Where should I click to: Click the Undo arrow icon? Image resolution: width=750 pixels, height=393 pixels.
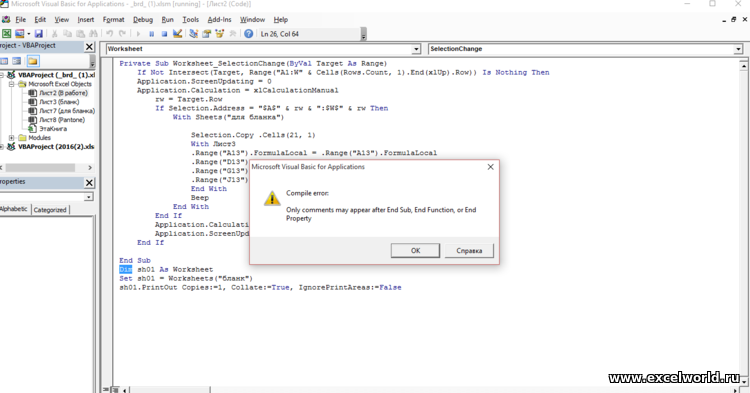pos(110,34)
